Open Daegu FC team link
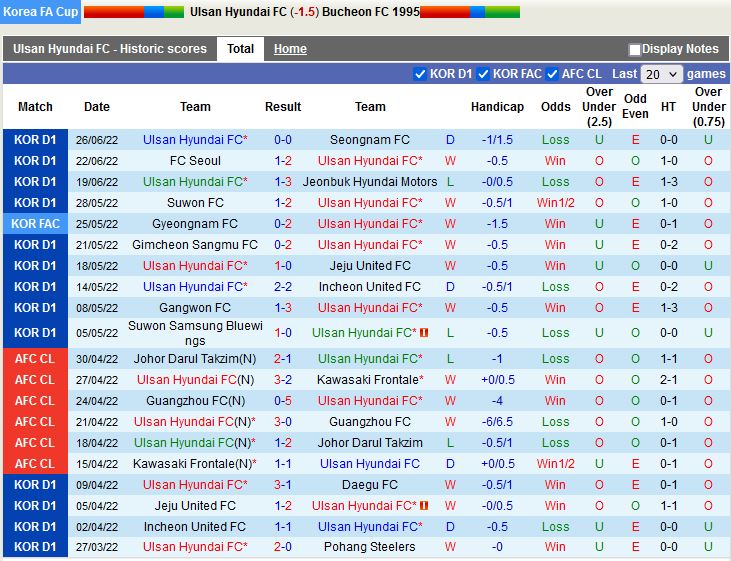Viewport: 731px width, 561px height. (370, 485)
